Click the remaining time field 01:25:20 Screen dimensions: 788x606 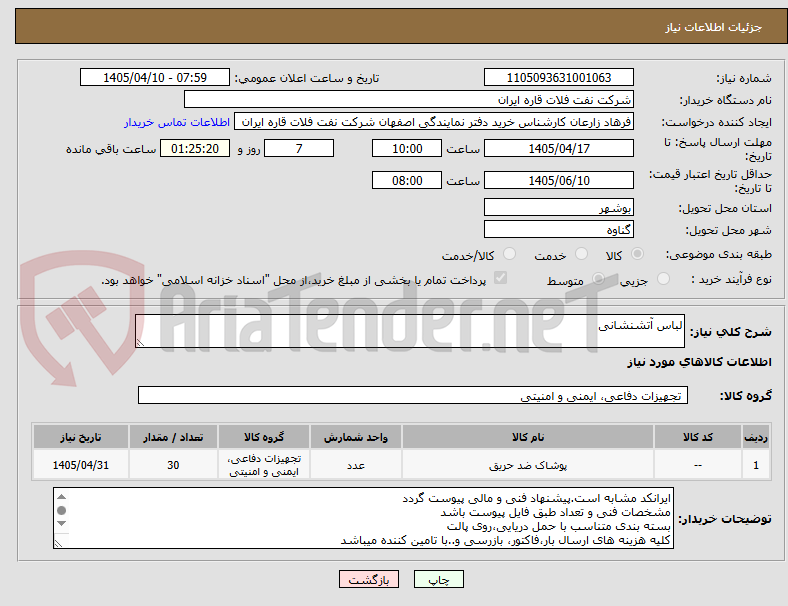[195, 148]
